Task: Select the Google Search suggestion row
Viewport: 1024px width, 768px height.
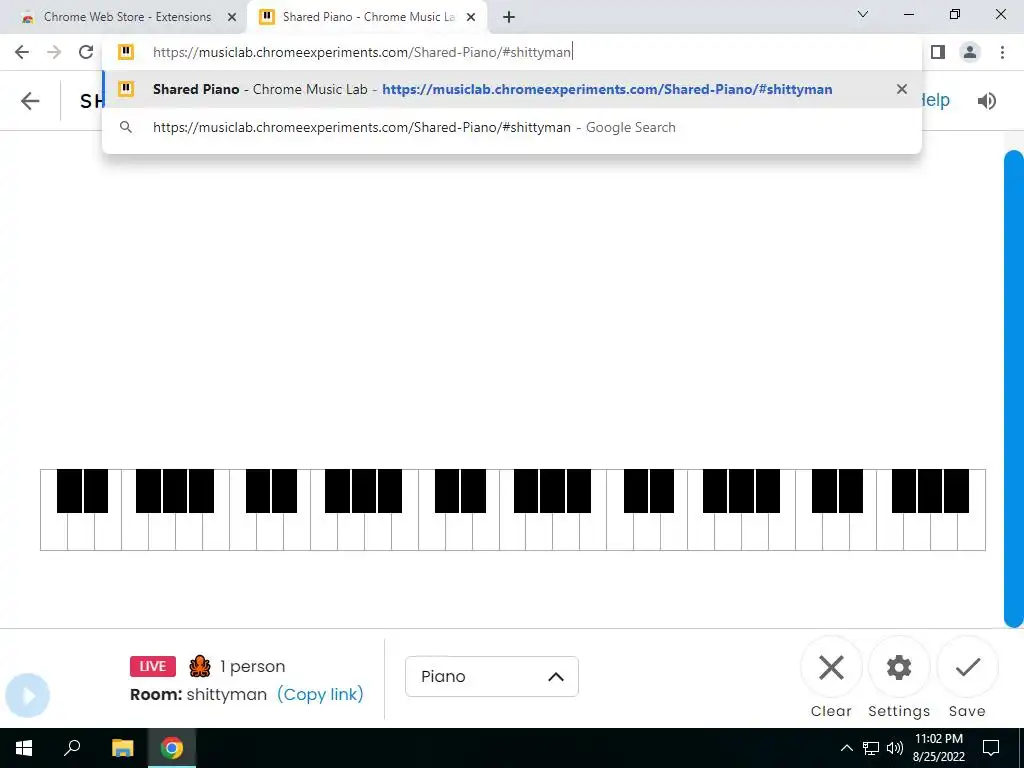Action: 511,127
